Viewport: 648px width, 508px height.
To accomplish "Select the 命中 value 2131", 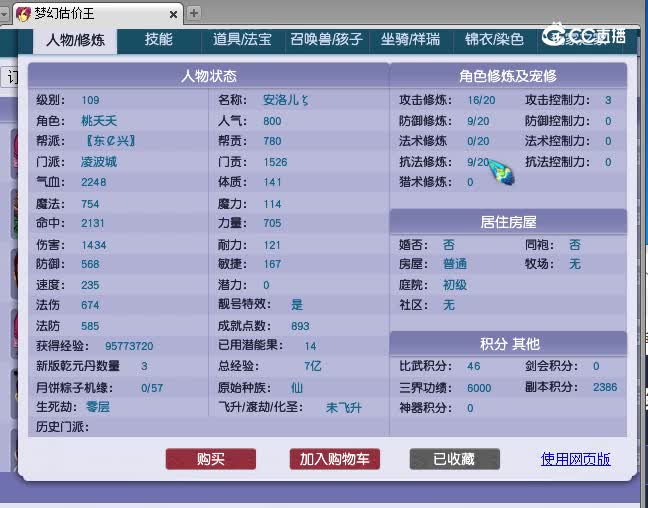I will 93,223.
